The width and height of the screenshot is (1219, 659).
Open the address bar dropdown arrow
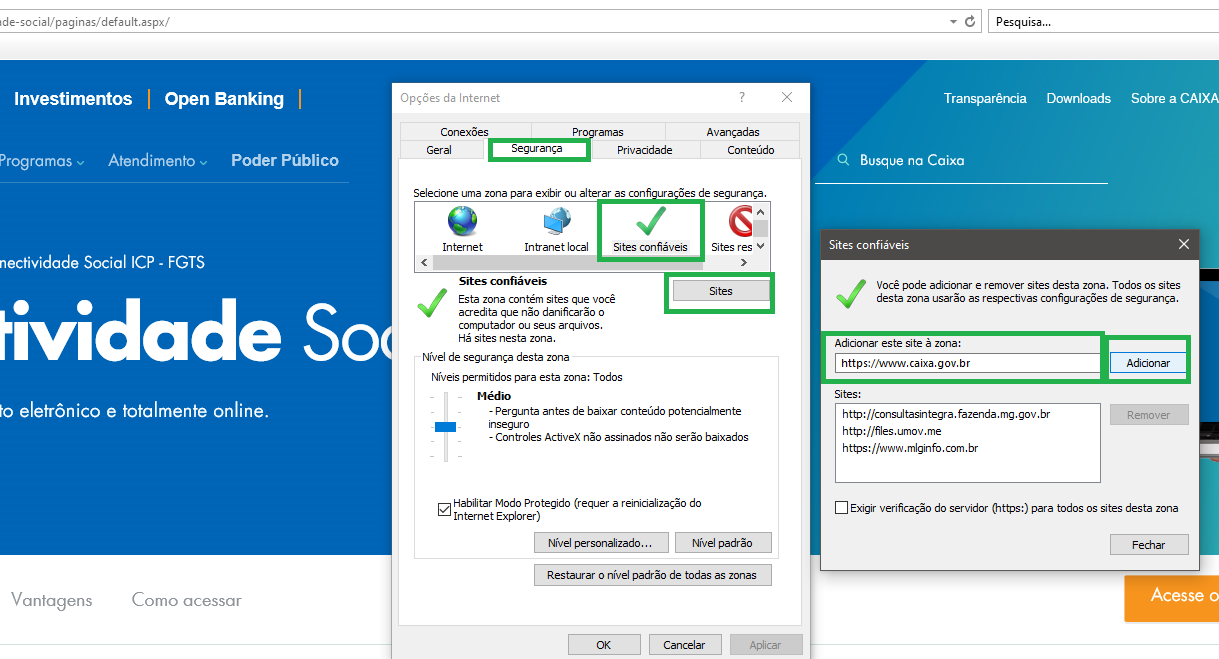[x=953, y=21]
